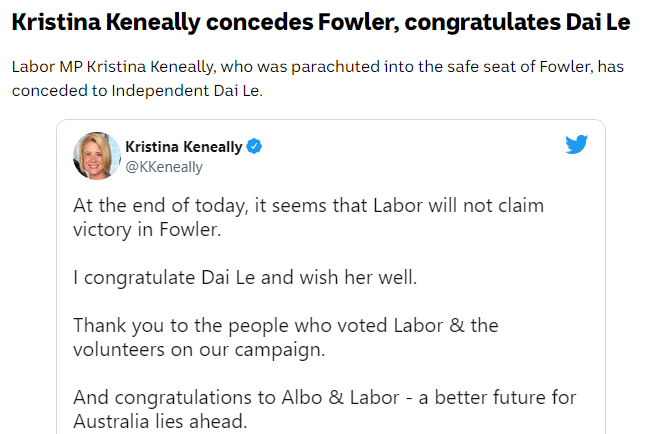Click "conceded to Independent Dai Le." line
This screenshot has width=664, height=434.
point(137,90)
